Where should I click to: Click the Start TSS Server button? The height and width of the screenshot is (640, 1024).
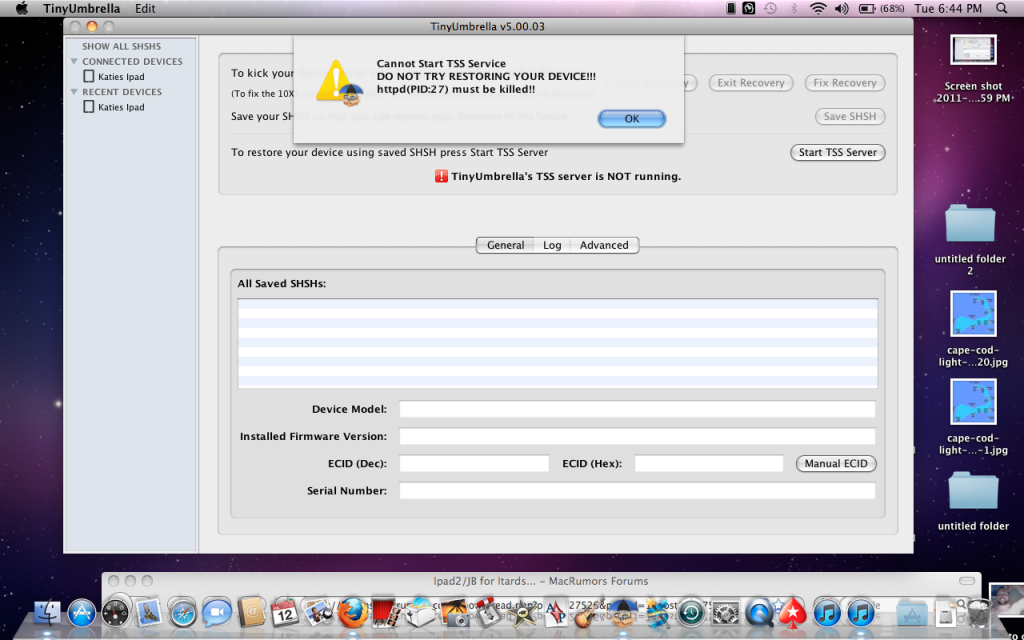point(837,152)
